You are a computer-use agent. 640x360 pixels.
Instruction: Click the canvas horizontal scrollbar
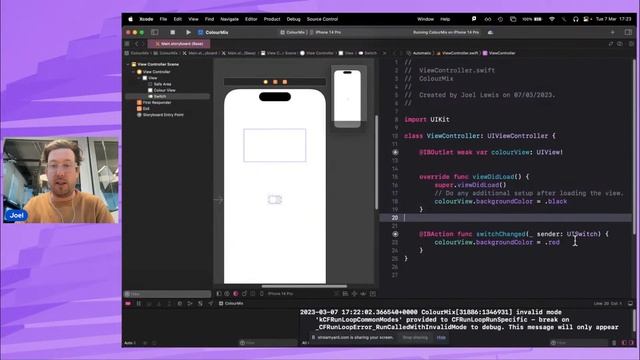pos(304,286)
